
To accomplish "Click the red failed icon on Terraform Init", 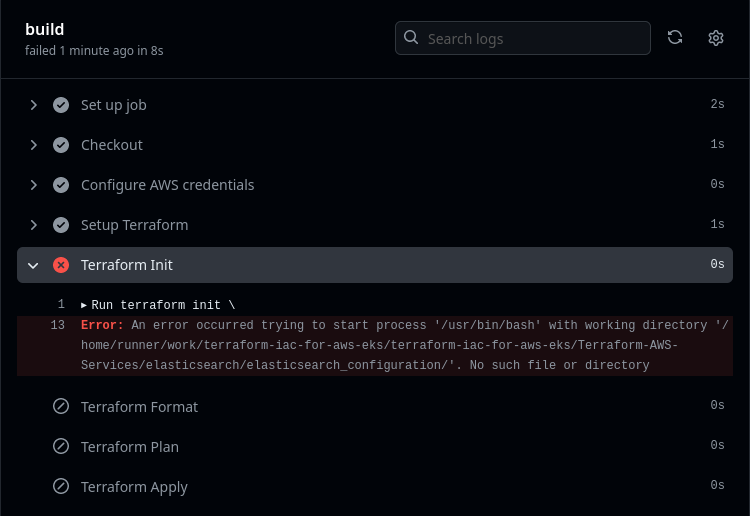I will [x=61, y=265].
